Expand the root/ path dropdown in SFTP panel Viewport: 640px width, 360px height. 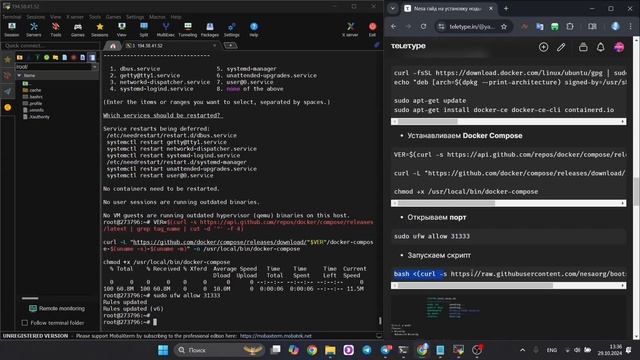coord(95,67)
